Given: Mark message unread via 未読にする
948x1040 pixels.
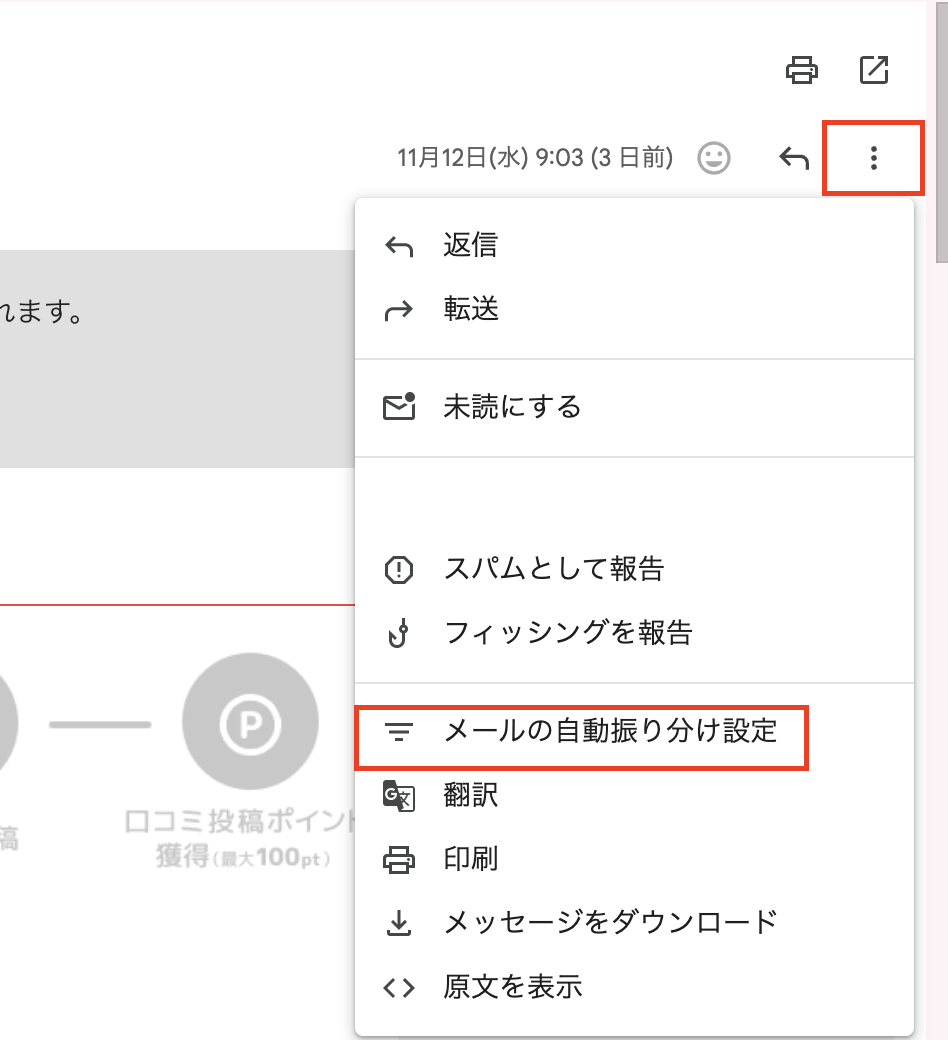Looking at the screenshot, I should coord(512,408).
